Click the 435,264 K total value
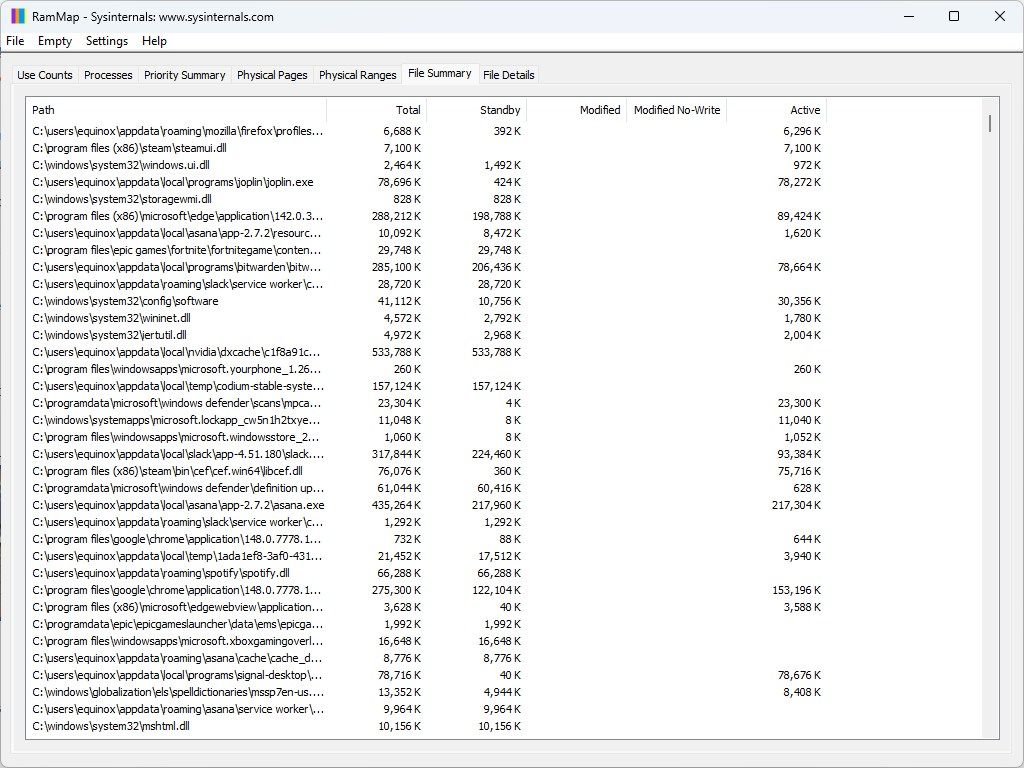Screen dimensions: 1024x768 pos(396,505)
